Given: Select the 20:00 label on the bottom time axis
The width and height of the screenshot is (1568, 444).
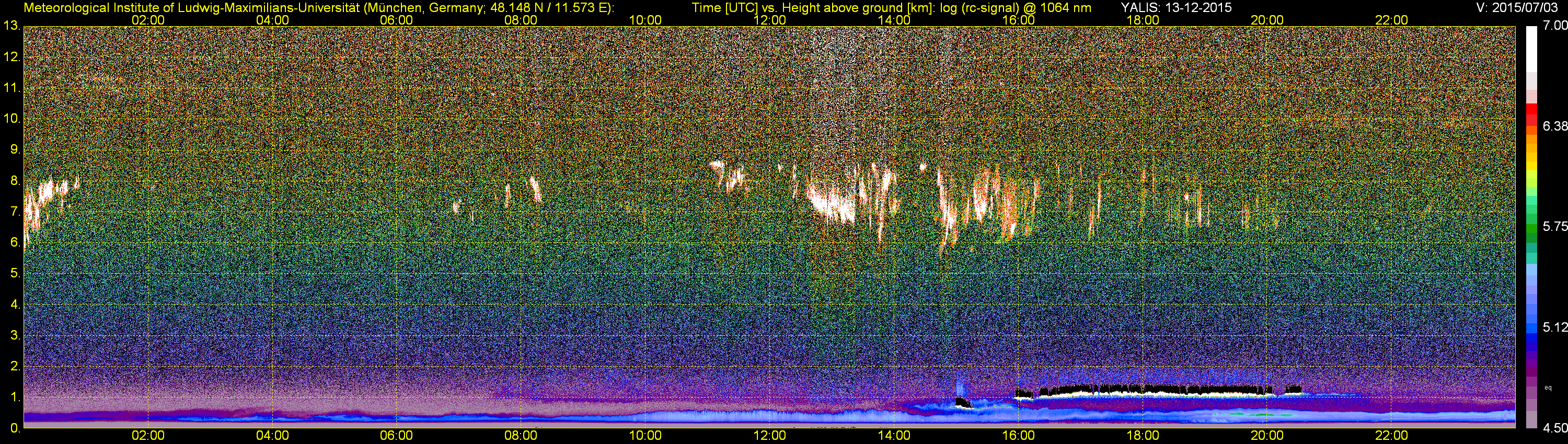Looking at the screenshot, I should click(1267, 436).
